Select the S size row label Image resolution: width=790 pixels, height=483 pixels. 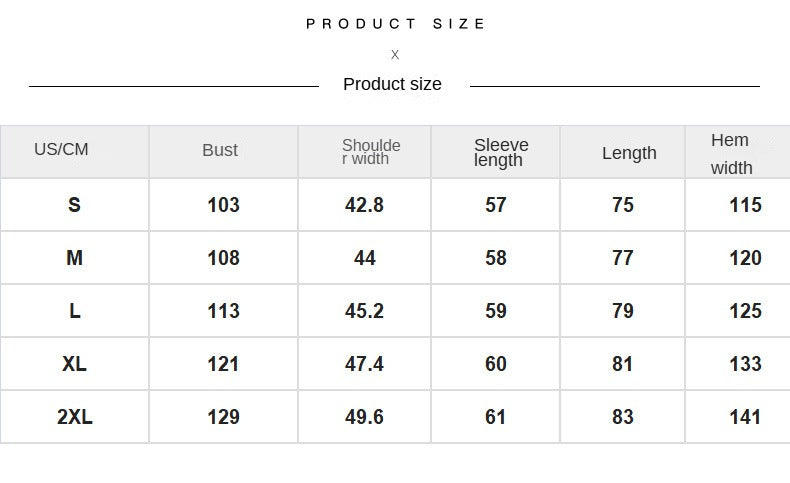point(74,205)
